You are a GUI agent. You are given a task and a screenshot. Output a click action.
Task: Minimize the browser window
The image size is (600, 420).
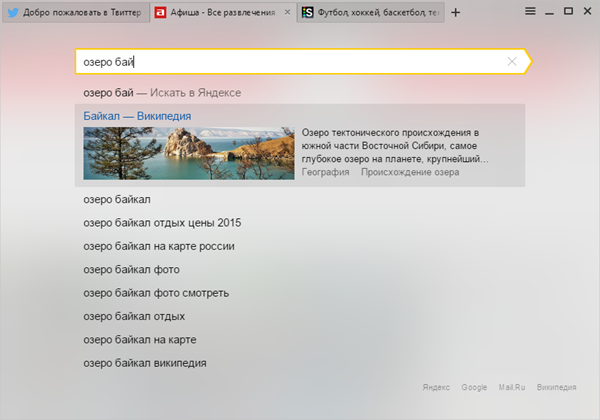pos(549,12)
